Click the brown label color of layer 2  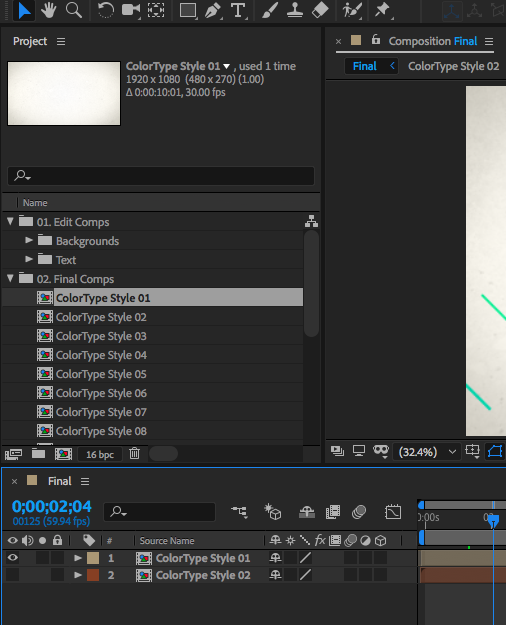point(93,575)
